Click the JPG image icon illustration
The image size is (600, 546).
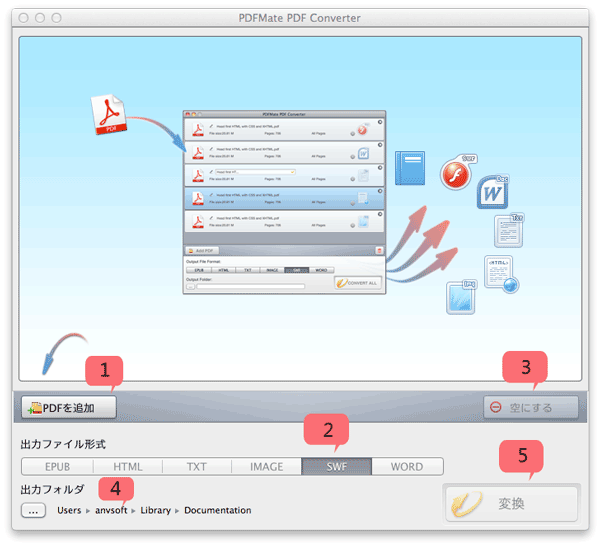(461, 297)
